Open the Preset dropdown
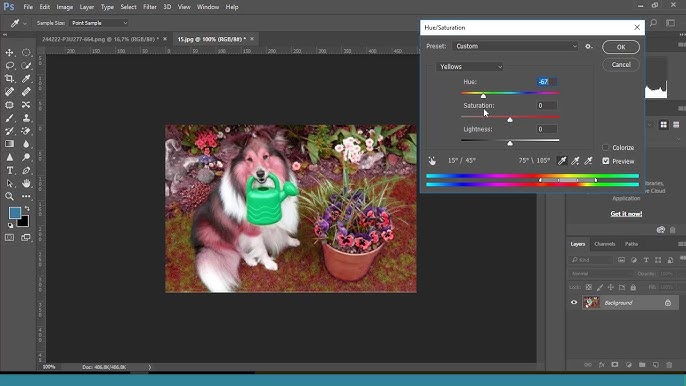 click(x=515, y=46)
